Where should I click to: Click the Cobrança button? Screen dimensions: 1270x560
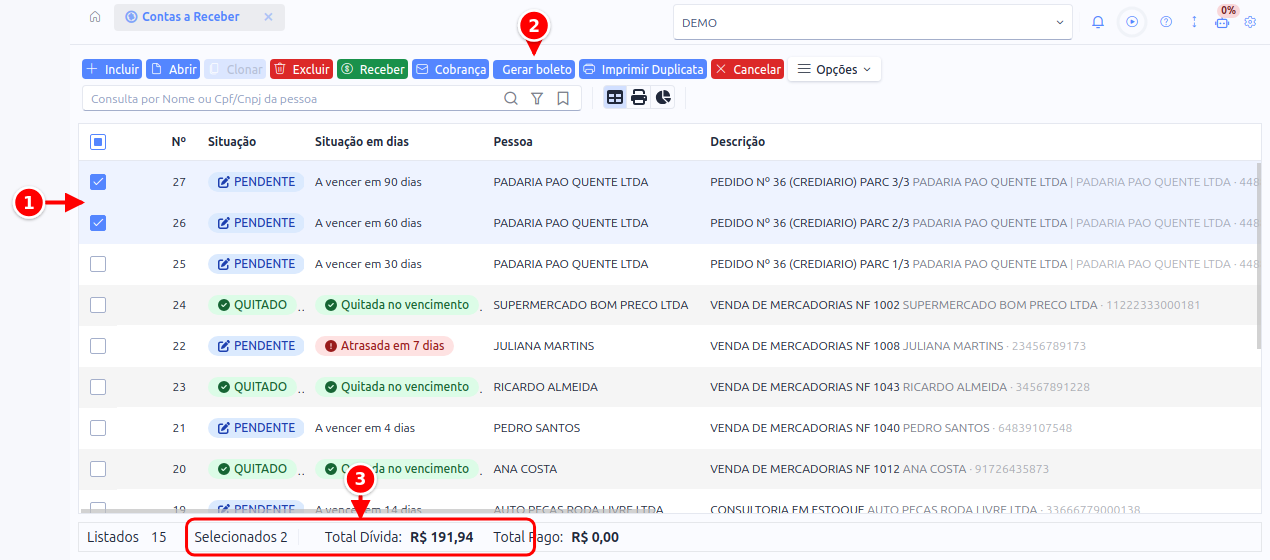(x=450, y=69)
